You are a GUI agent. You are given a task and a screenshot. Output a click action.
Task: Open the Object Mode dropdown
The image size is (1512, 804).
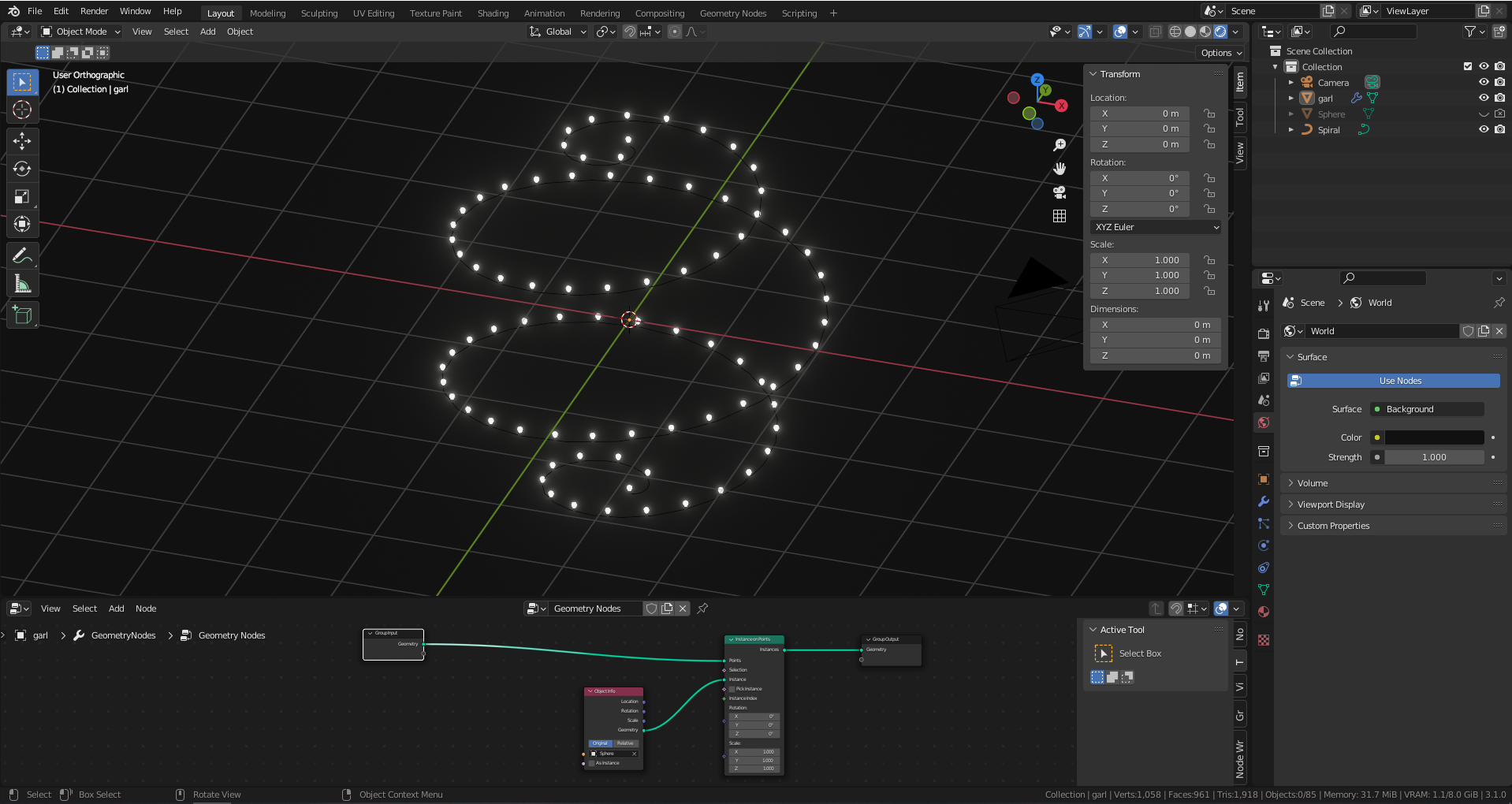pos(80,32)
